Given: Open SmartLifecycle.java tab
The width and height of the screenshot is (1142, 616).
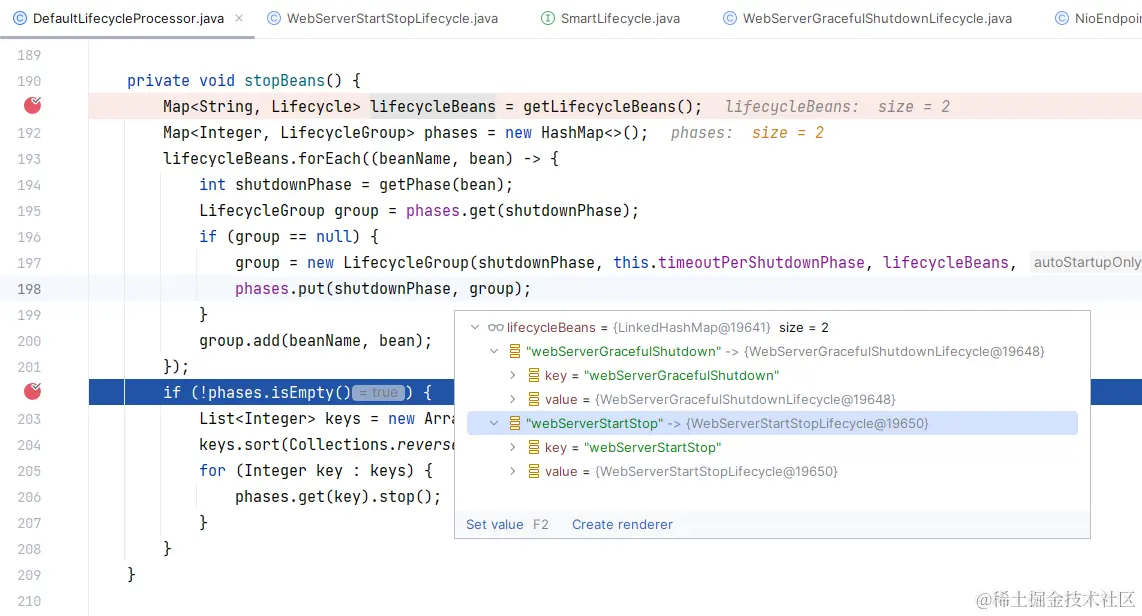Looking at the screenshot, I should (x=620, y=18).
